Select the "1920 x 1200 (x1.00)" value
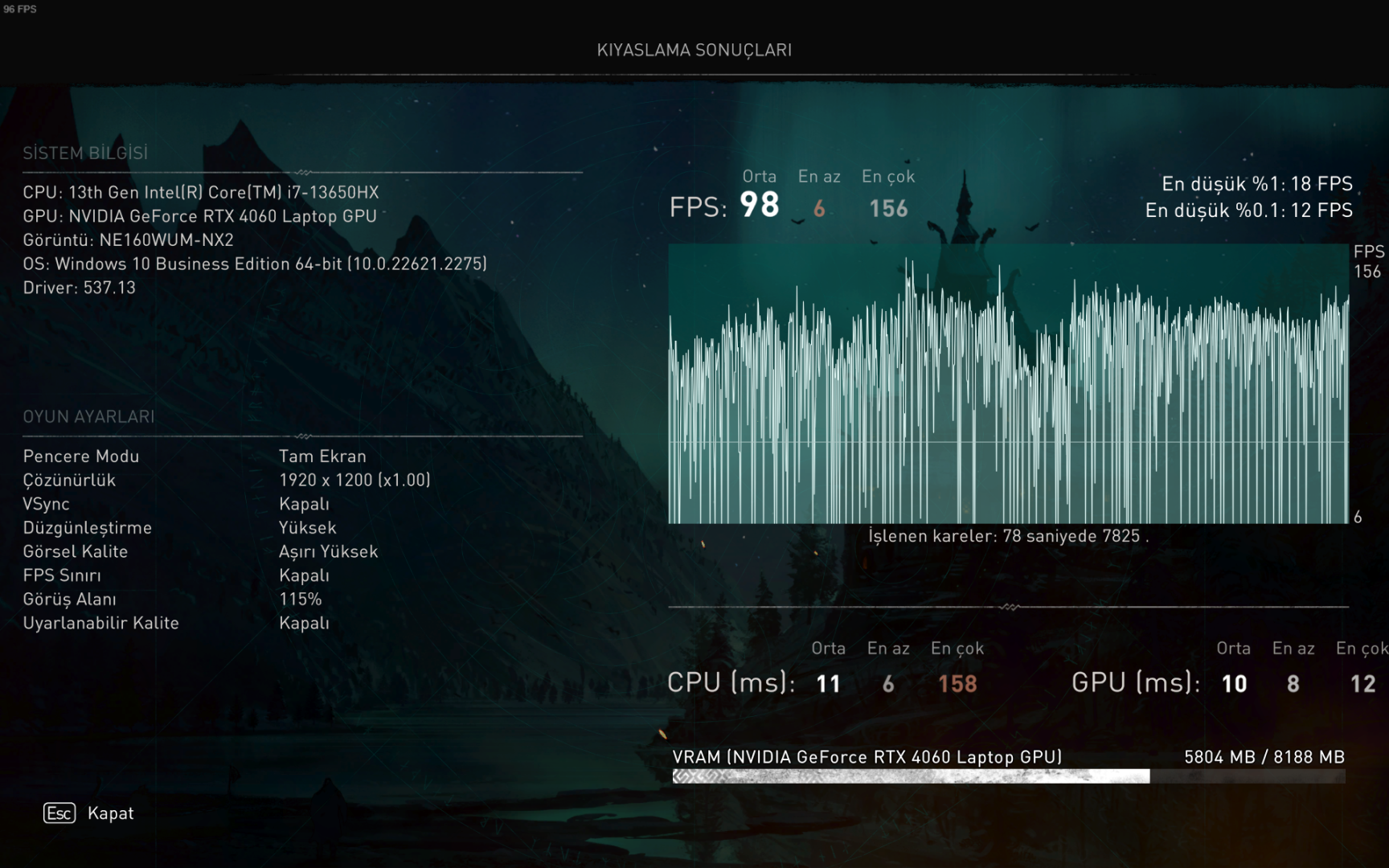 click(354, 480)
